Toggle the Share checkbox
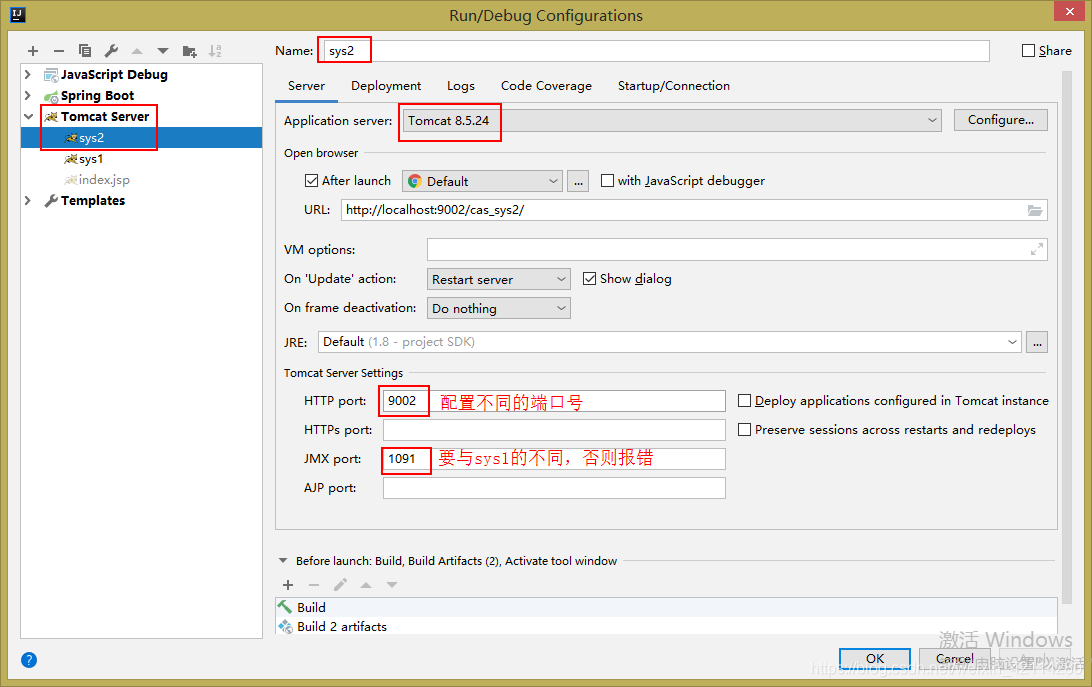This screenshot has width=1092, height=687. coord(1028,51)
